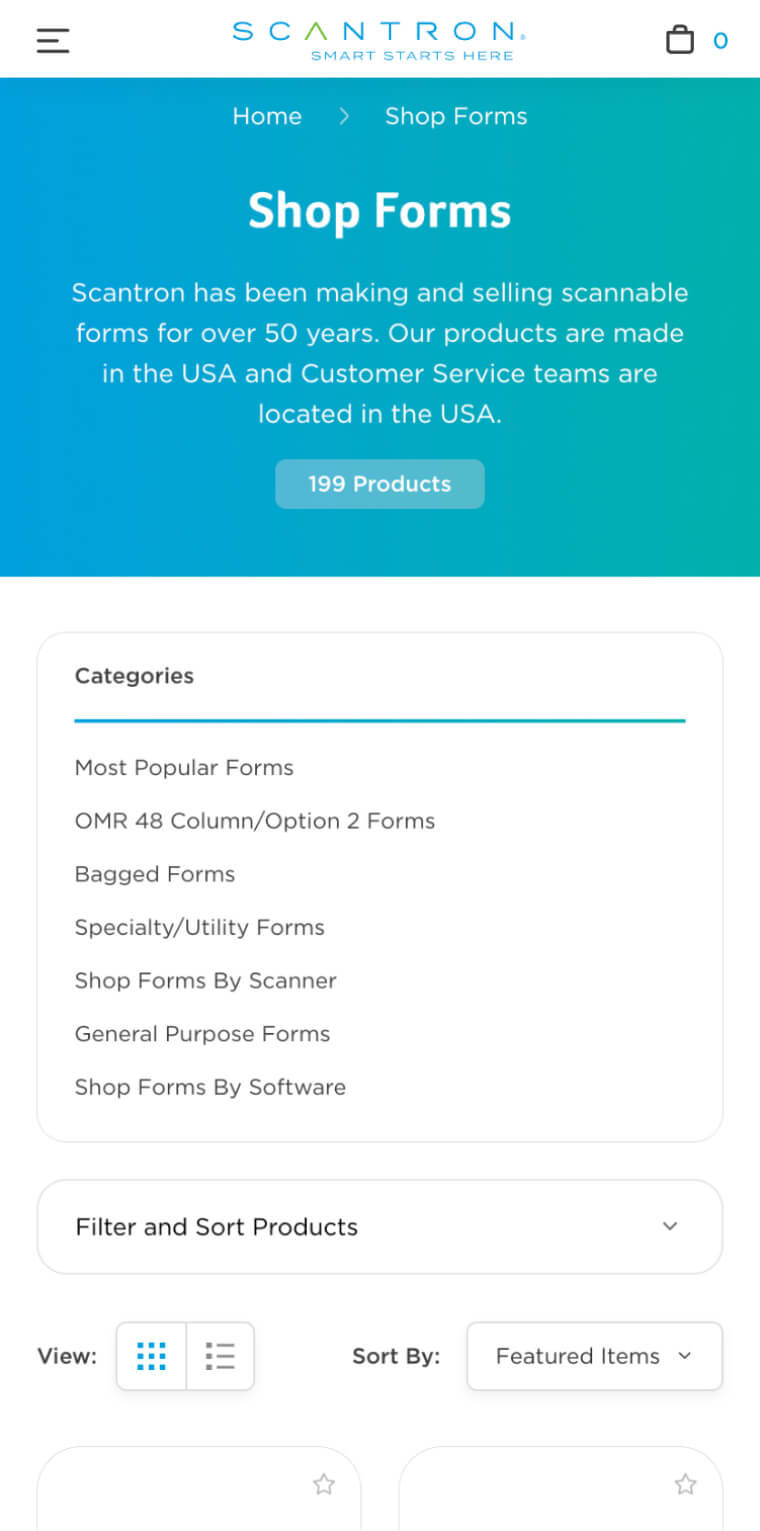
Task: Select General Purpose Forms category
Action: [202, 1034]
